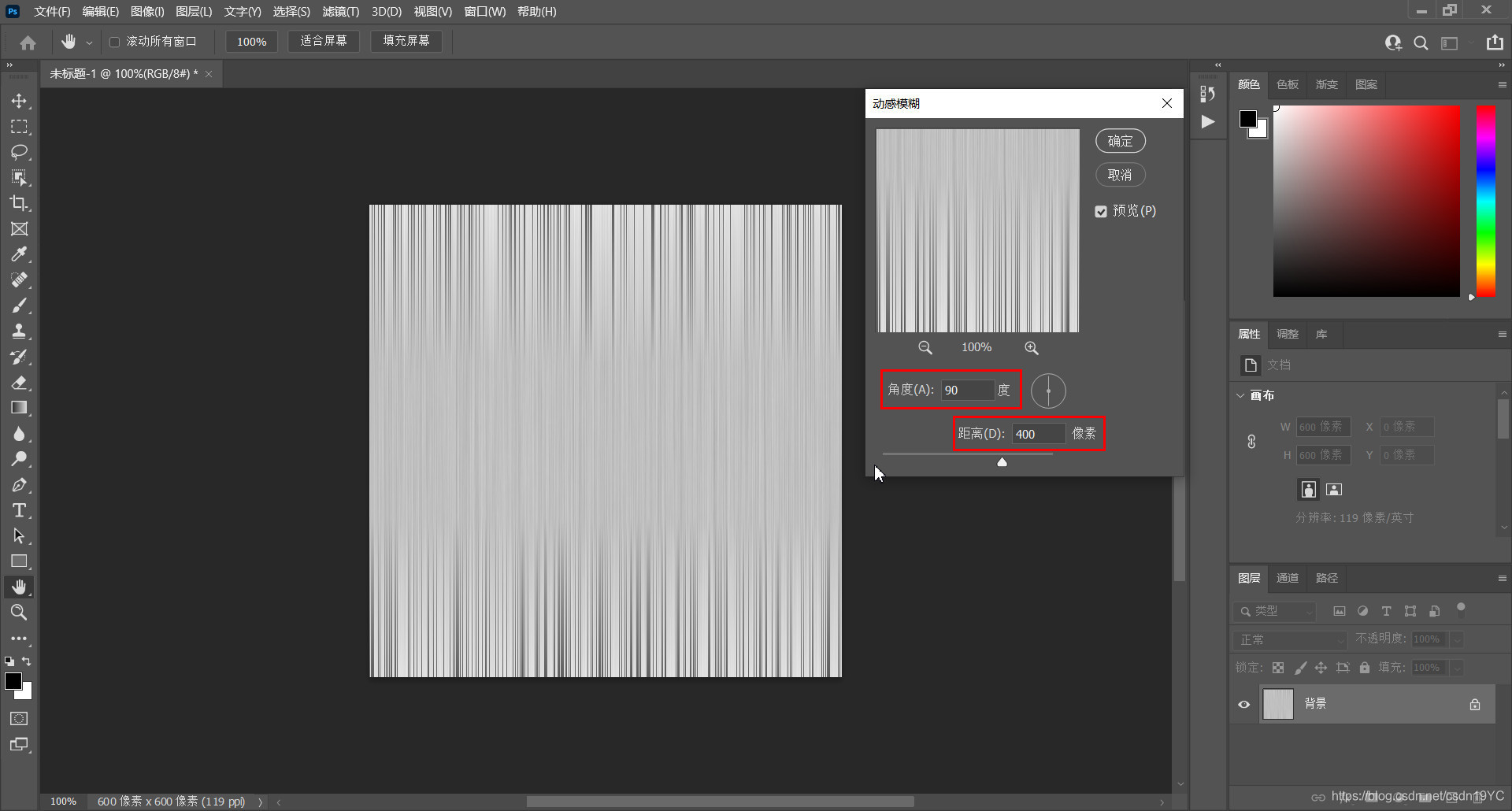Collapse the 画布 section
The image size is (1512, 811).
(x=1241, y=395)
